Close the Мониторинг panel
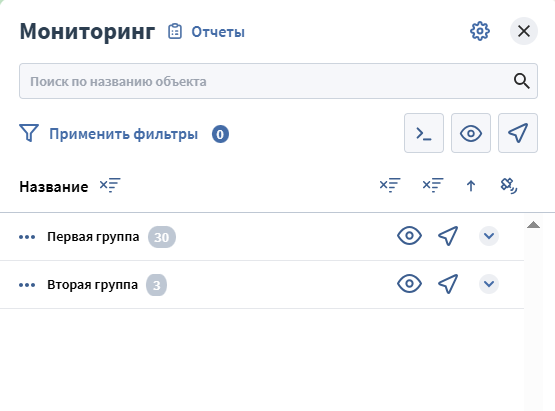555x411 pixels. coord(524,31)
